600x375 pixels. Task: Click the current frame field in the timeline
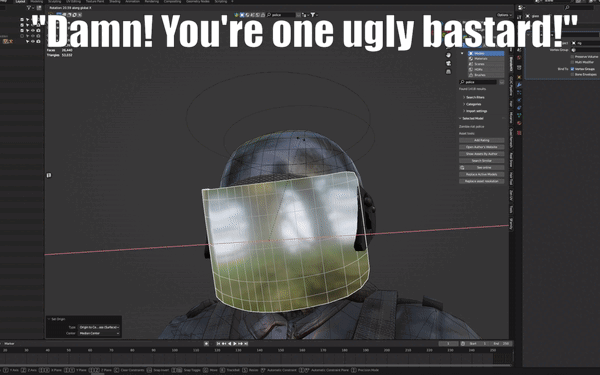tap(448, 344)
